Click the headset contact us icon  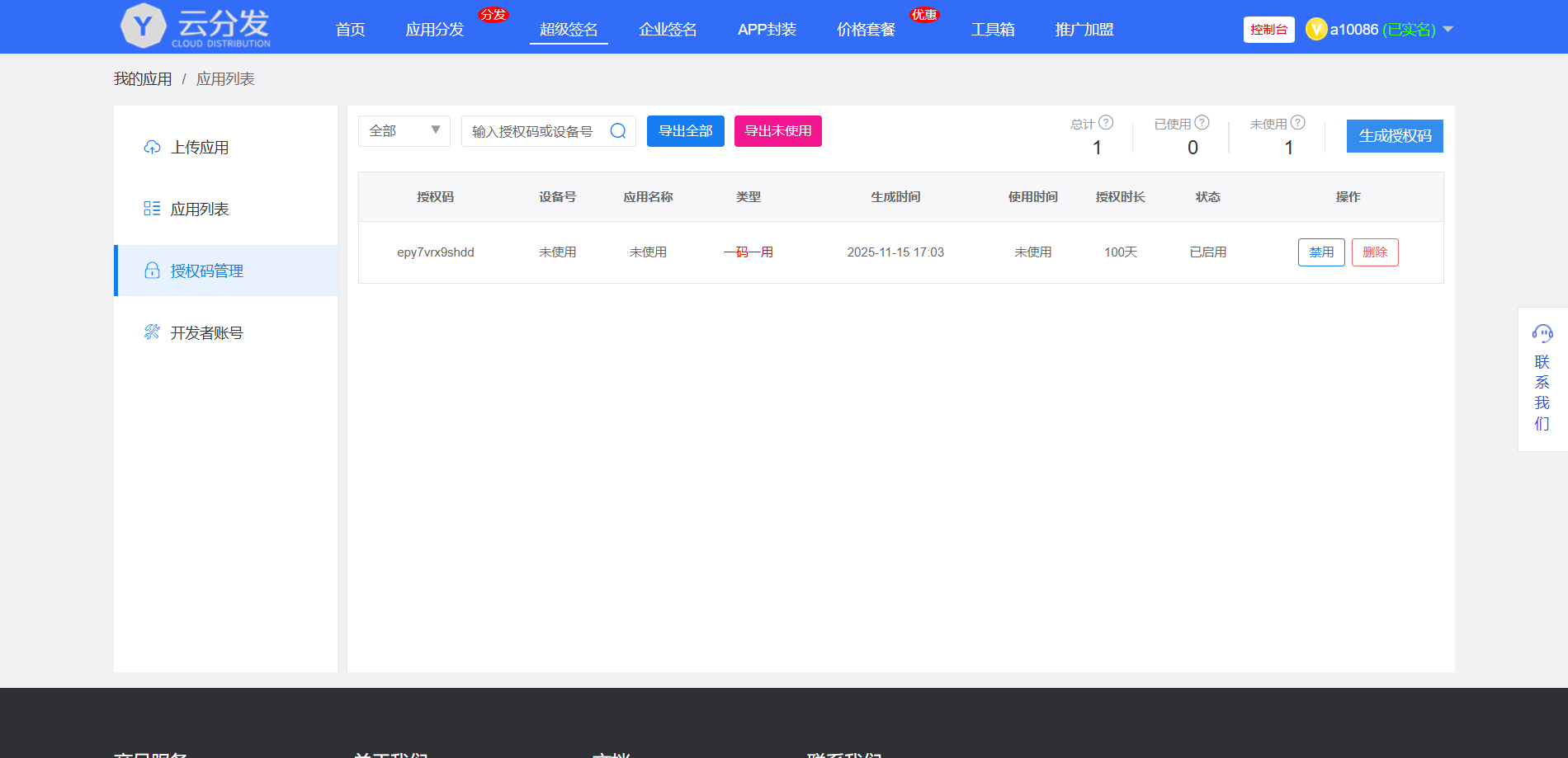tap(1542, 333)
